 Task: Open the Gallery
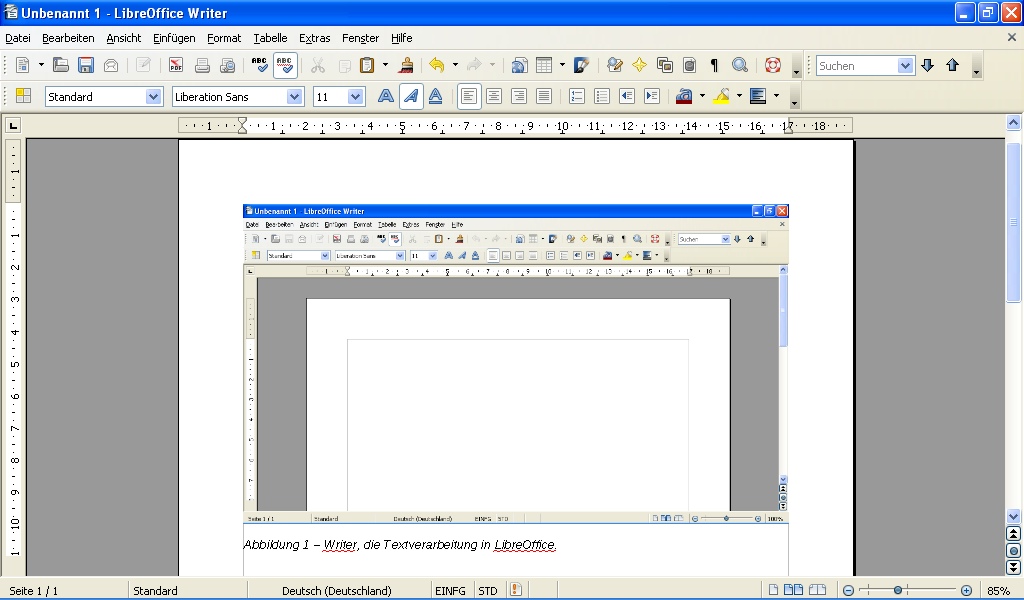click(x=665, y=65)
